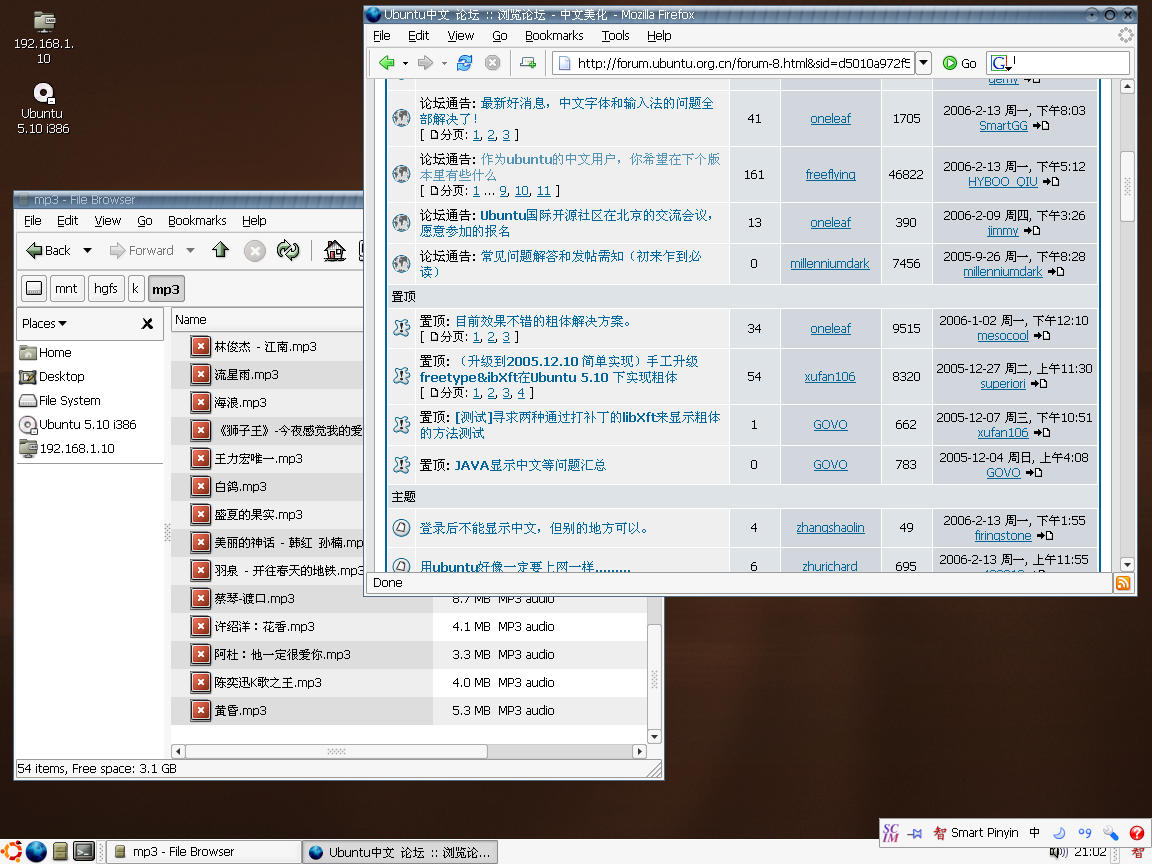Screen dimensions: 1152x864
Task: Open the Firefox URL history dropdown
Action: [x=924, y=63]
